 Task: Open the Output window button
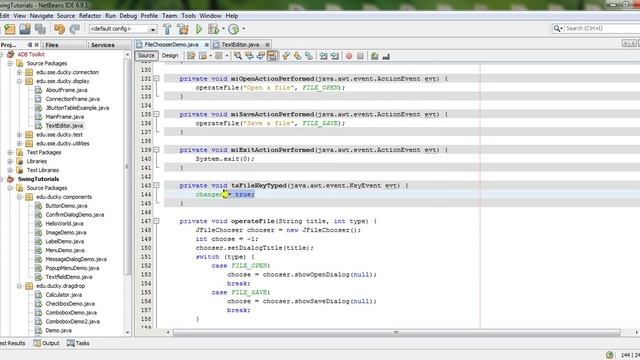pyautogui.click(x=47, y=343)
